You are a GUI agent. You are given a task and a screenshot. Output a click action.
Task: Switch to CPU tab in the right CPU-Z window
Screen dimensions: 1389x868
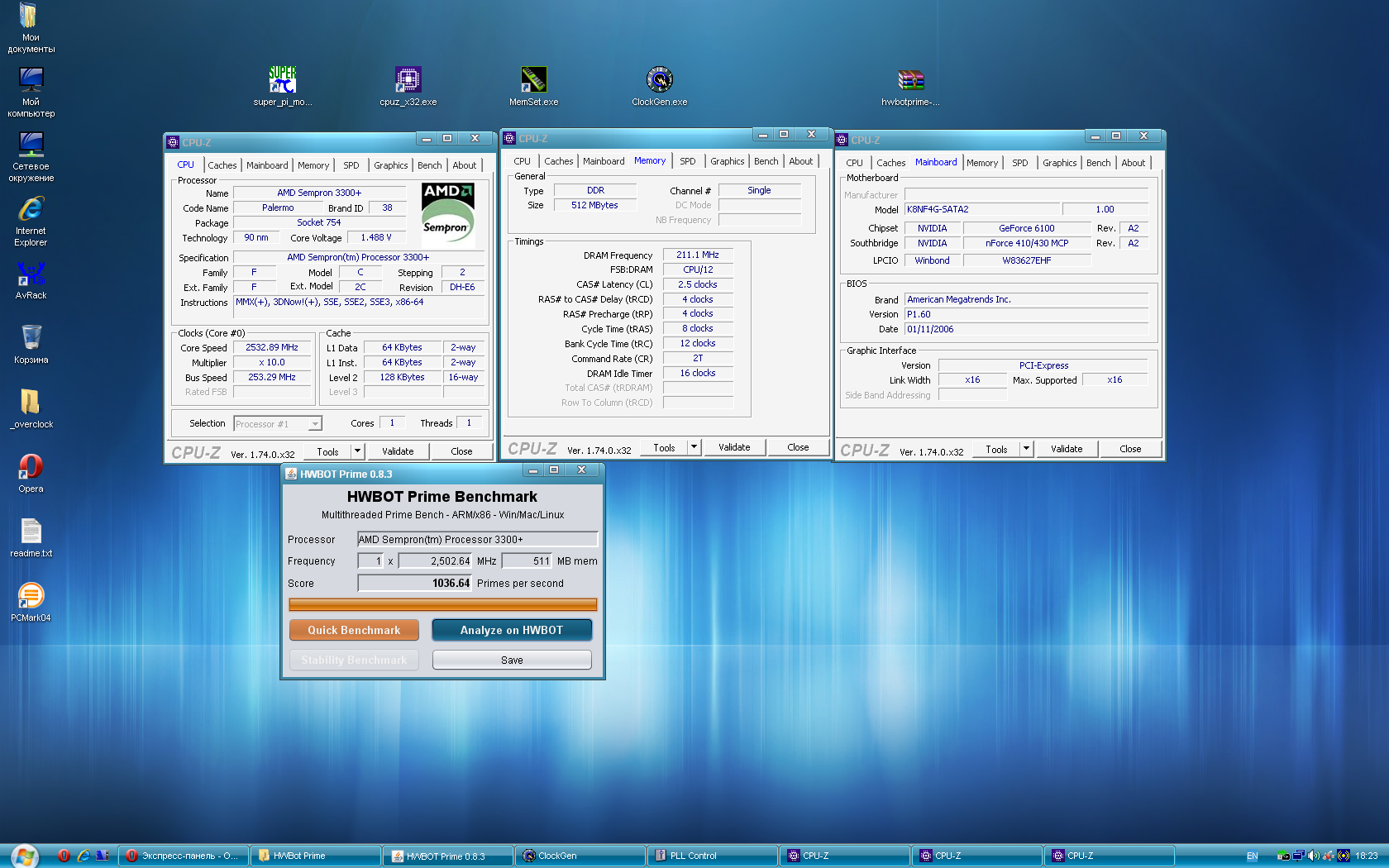854,163
